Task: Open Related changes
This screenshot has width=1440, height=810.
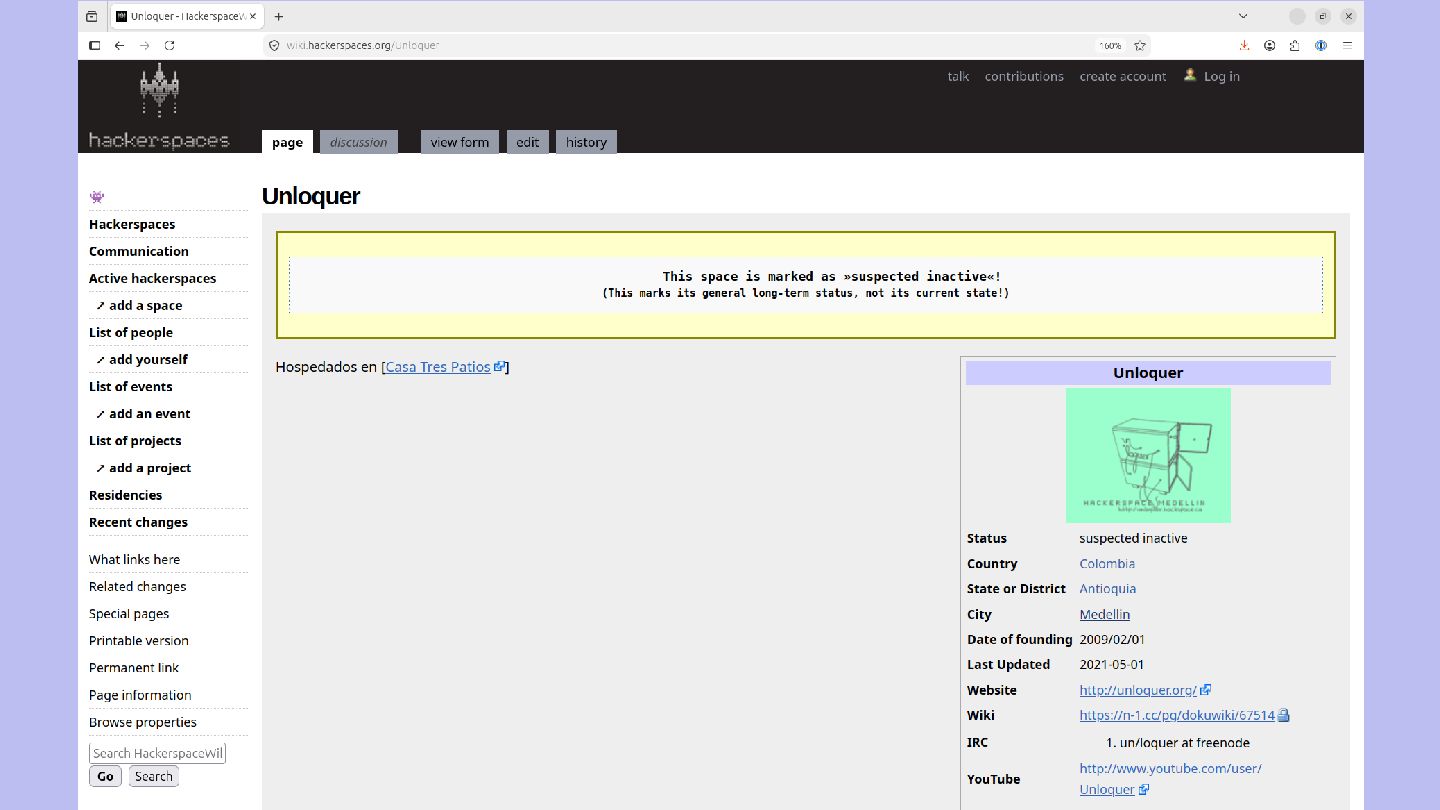Action: (138, 587)
